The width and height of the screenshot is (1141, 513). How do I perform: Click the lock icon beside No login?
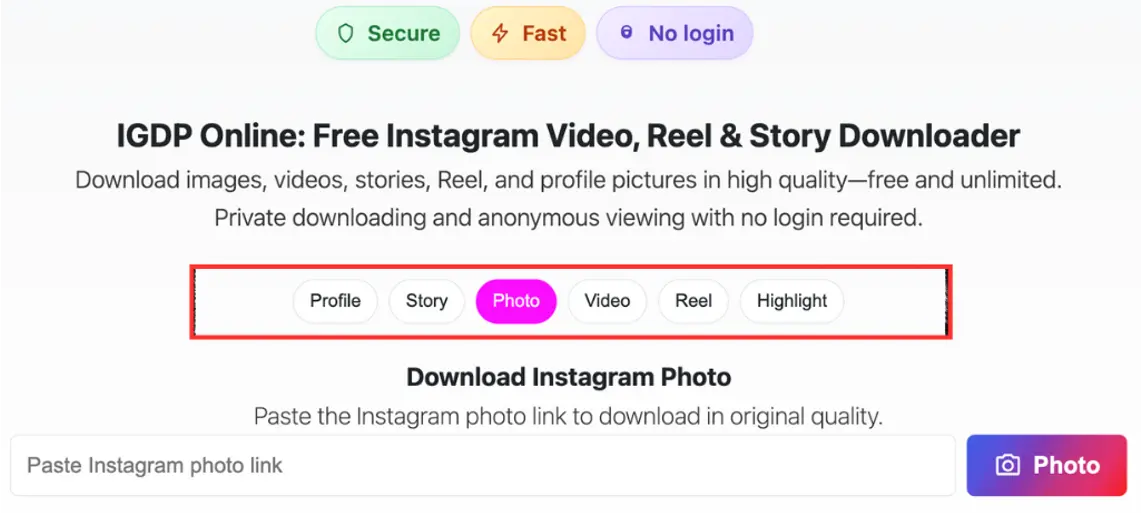[x=627, y=33]
